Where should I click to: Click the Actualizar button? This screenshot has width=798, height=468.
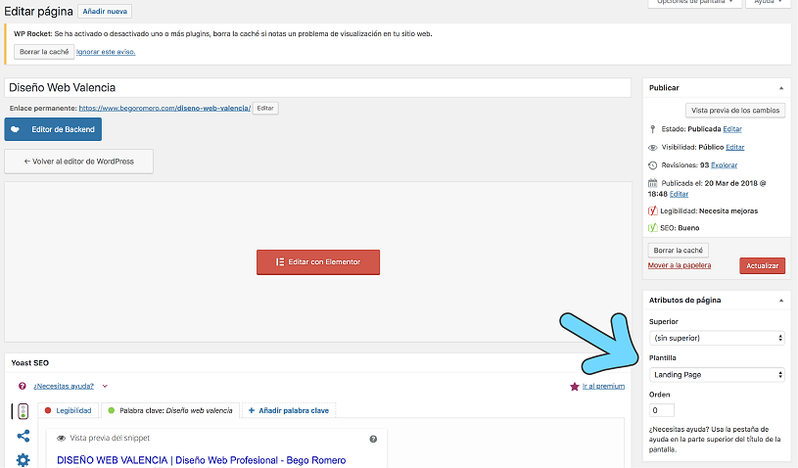pos(762,266)
